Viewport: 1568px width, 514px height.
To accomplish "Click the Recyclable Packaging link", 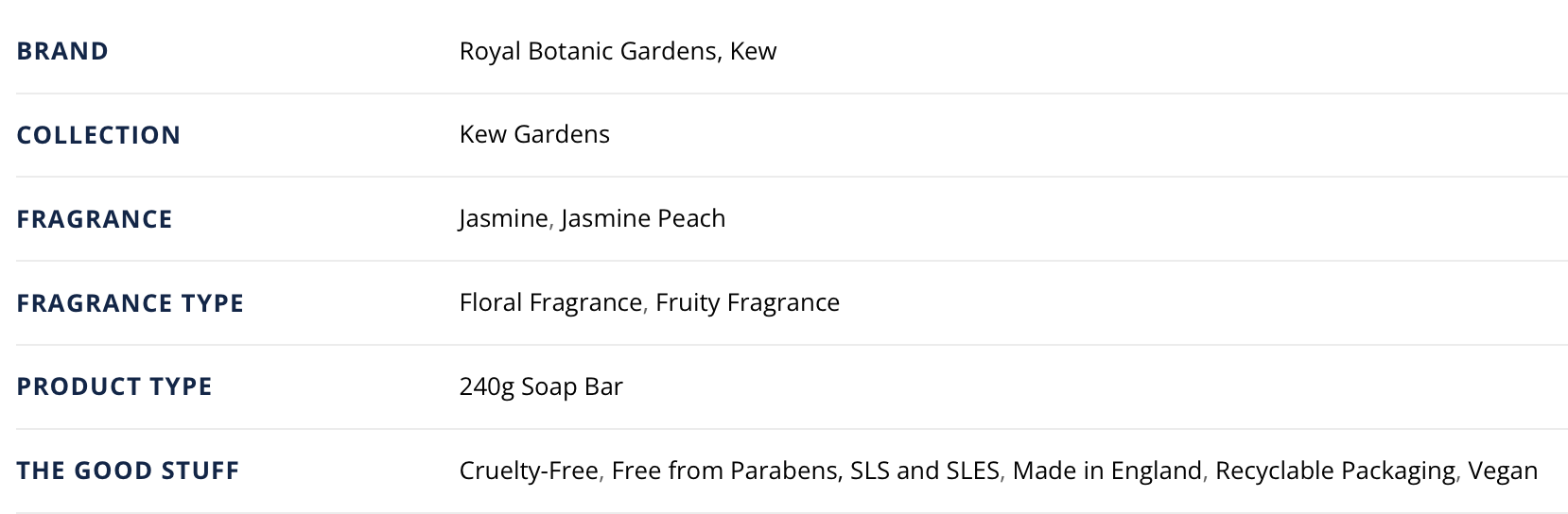I will [x=1335, y=471].
